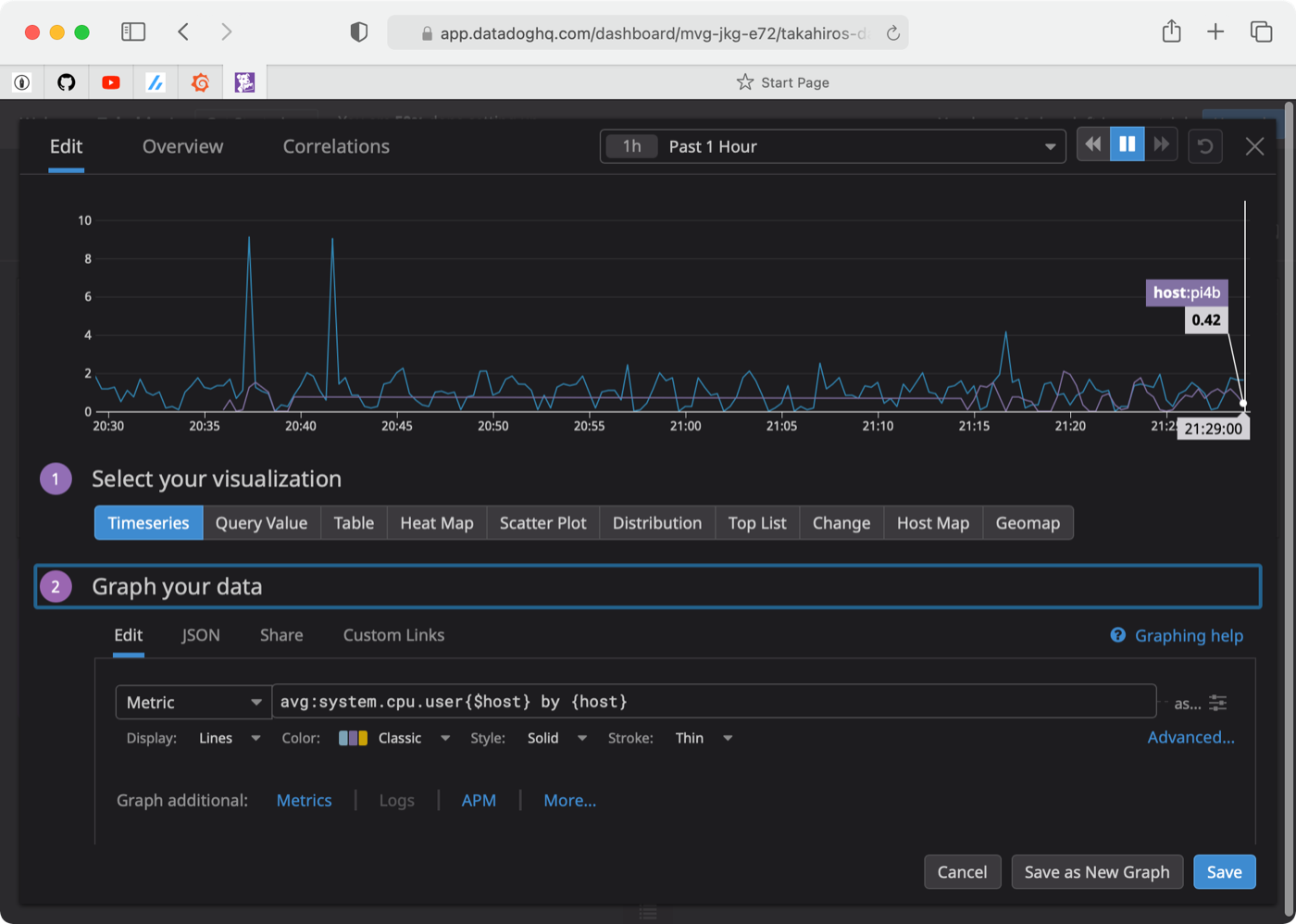The width and height of the screenshot is (1296, 924).
Task: Click Save as New Graph
Action: (1097, 872)
